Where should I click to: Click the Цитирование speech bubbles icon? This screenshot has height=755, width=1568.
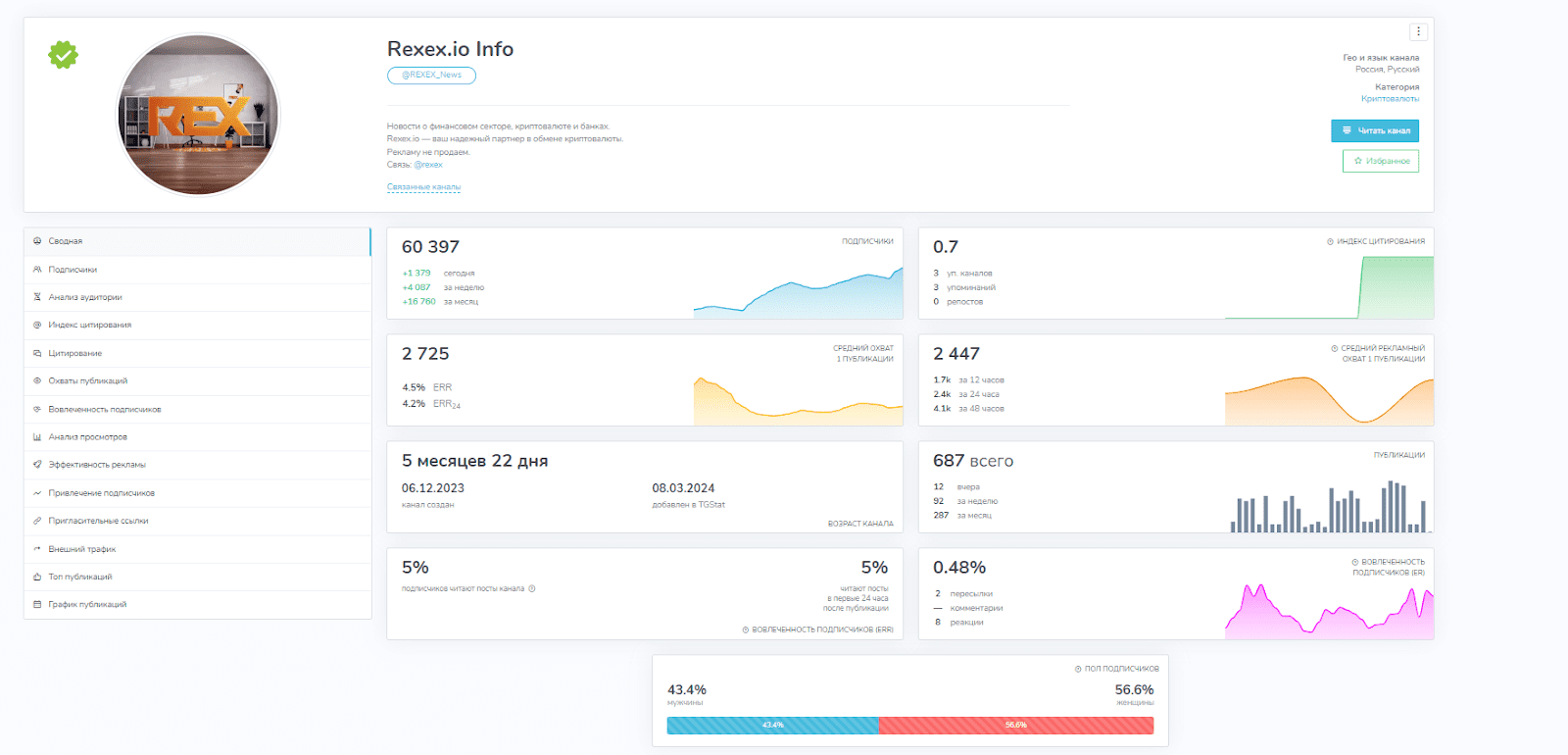(37, 353)
